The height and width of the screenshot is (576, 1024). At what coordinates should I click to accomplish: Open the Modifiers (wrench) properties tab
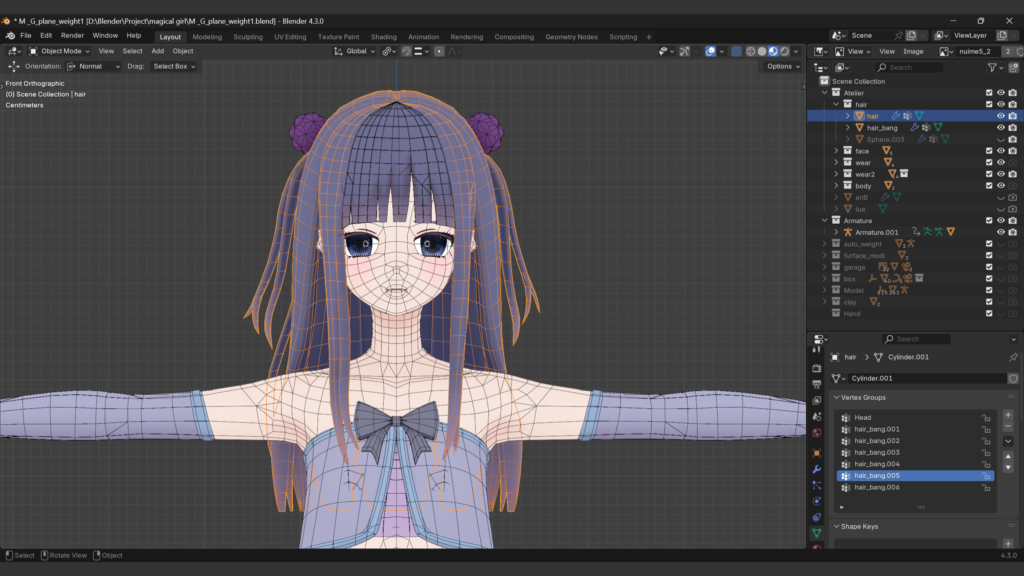(817, 469)
